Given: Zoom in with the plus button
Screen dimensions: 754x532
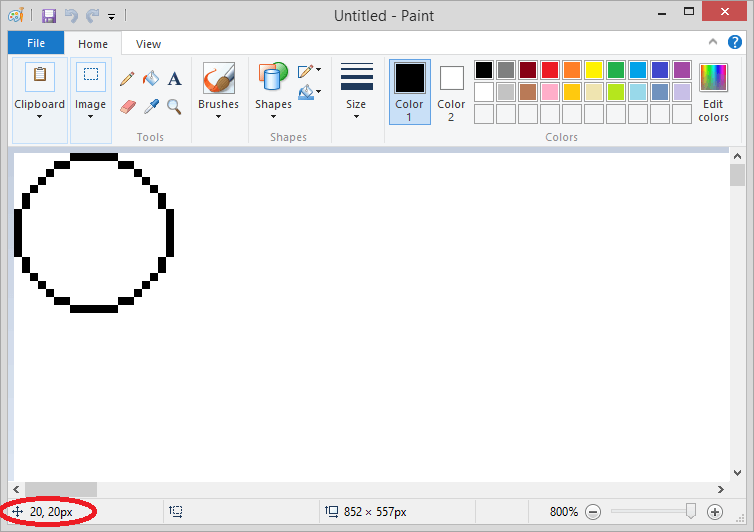Looking at the screenshot, I should pyautogui.click(x=715, y=512).
